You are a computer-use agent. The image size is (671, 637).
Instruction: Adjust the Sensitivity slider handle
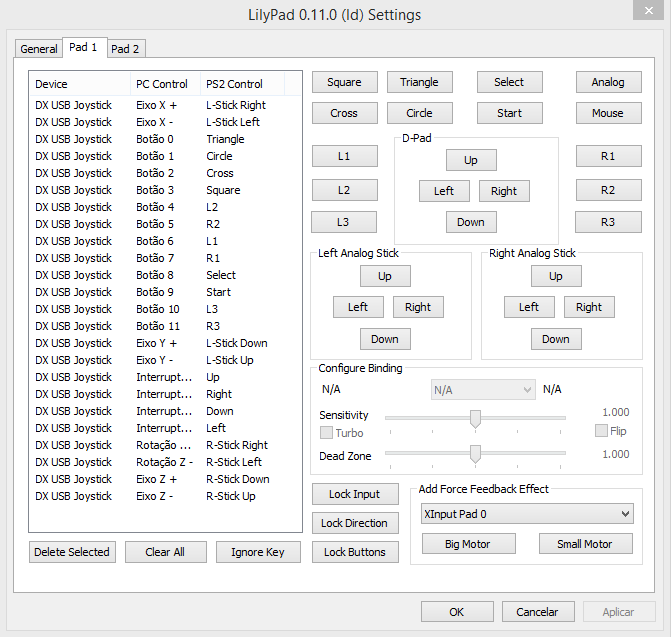475,419
